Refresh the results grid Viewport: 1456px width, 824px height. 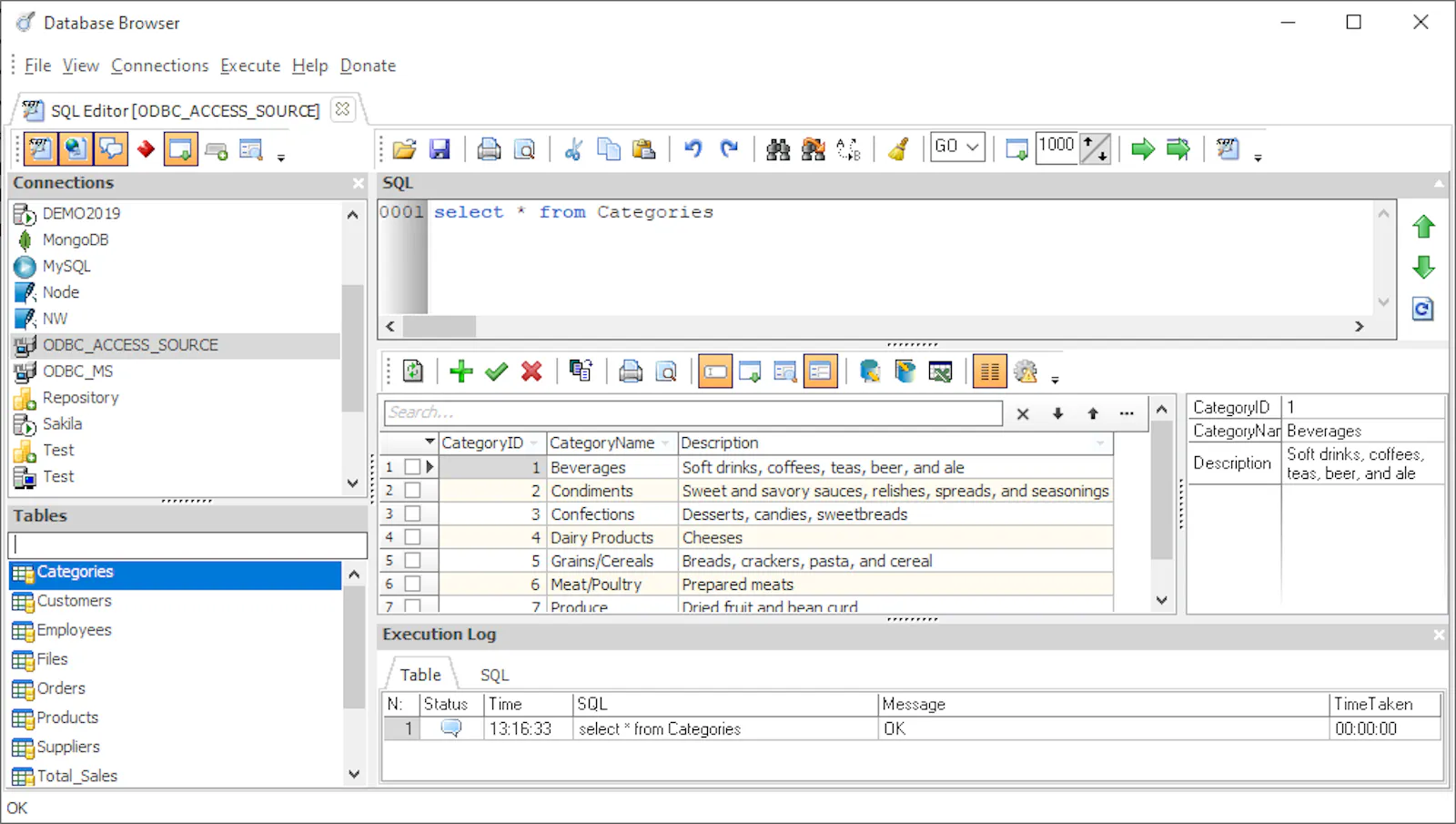pyautogui.click(x=413, y=371)
